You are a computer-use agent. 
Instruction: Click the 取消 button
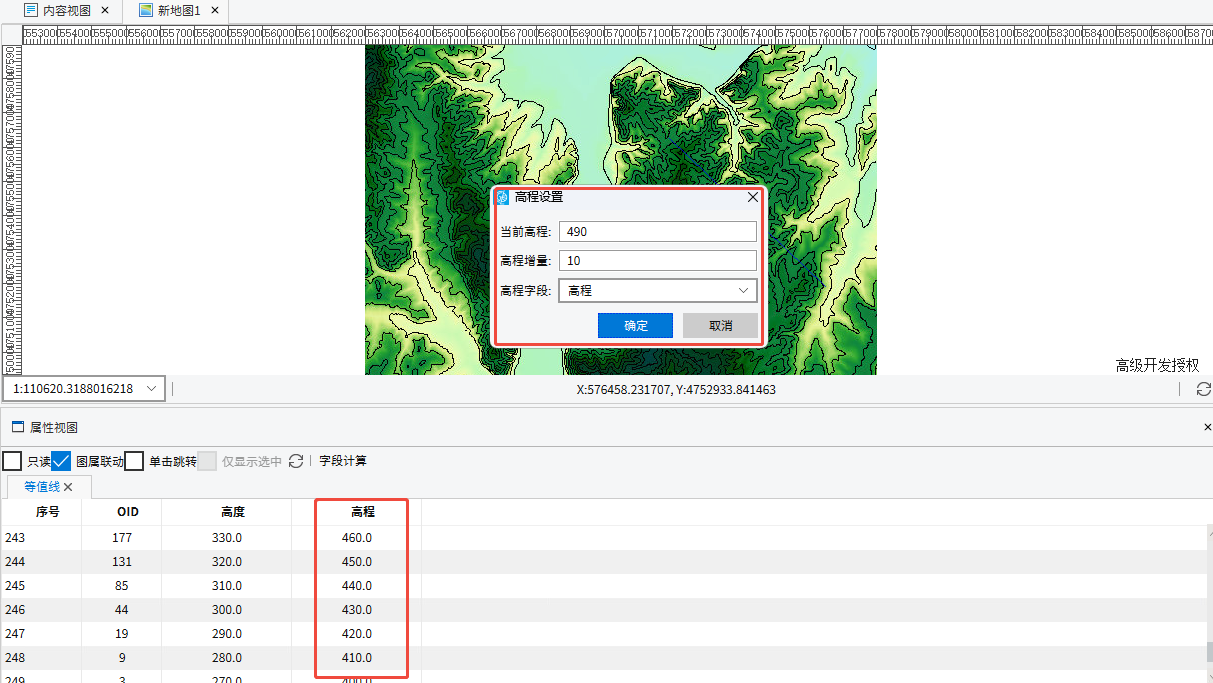(720, 326)
